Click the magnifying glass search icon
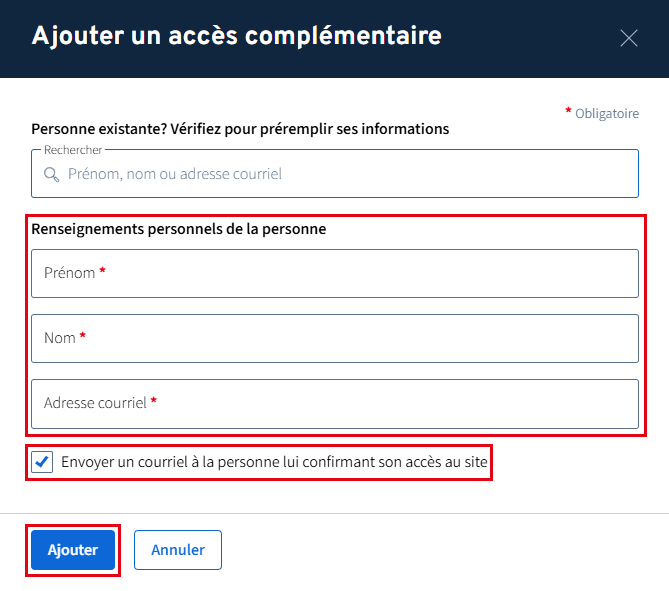 [52, 174]
